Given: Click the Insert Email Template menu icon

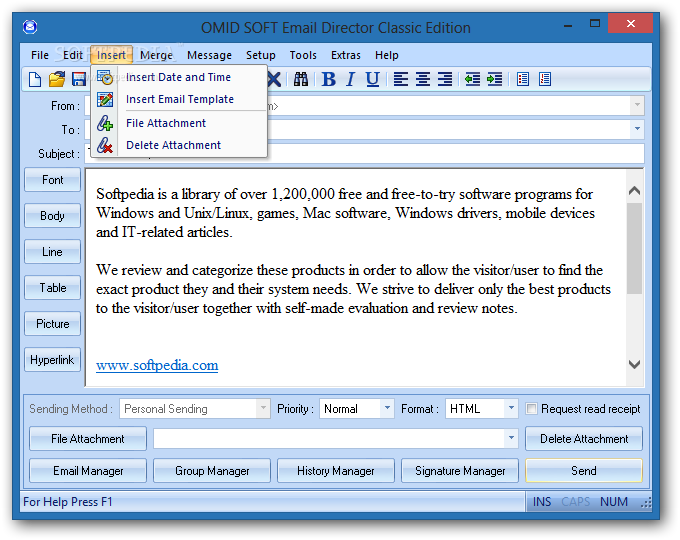Looking at the screenshot, I should pyautogui.click(x=105, y=100).
